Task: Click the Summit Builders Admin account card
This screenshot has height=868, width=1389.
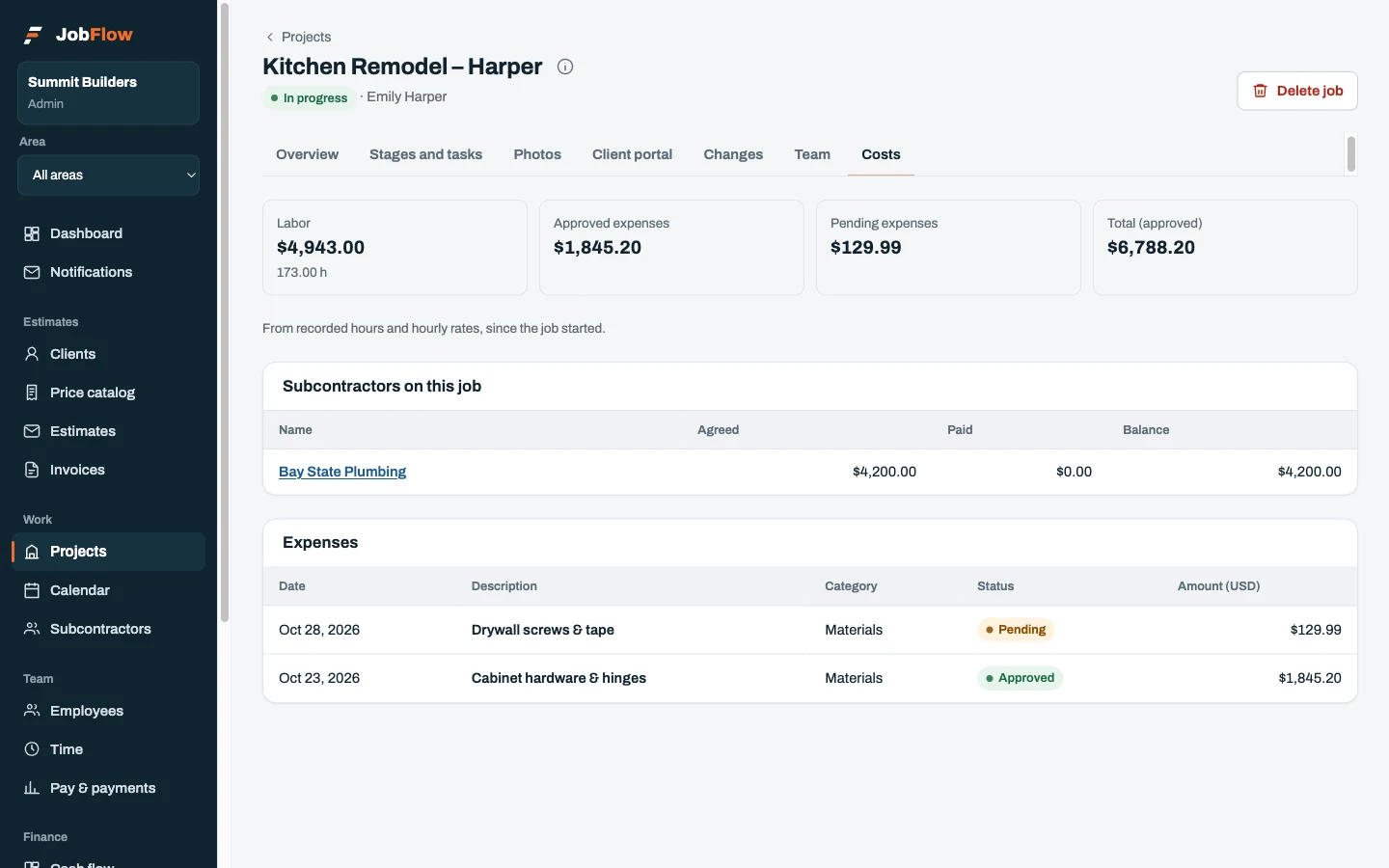Action: pyautogui.click(x=108, y=93)
